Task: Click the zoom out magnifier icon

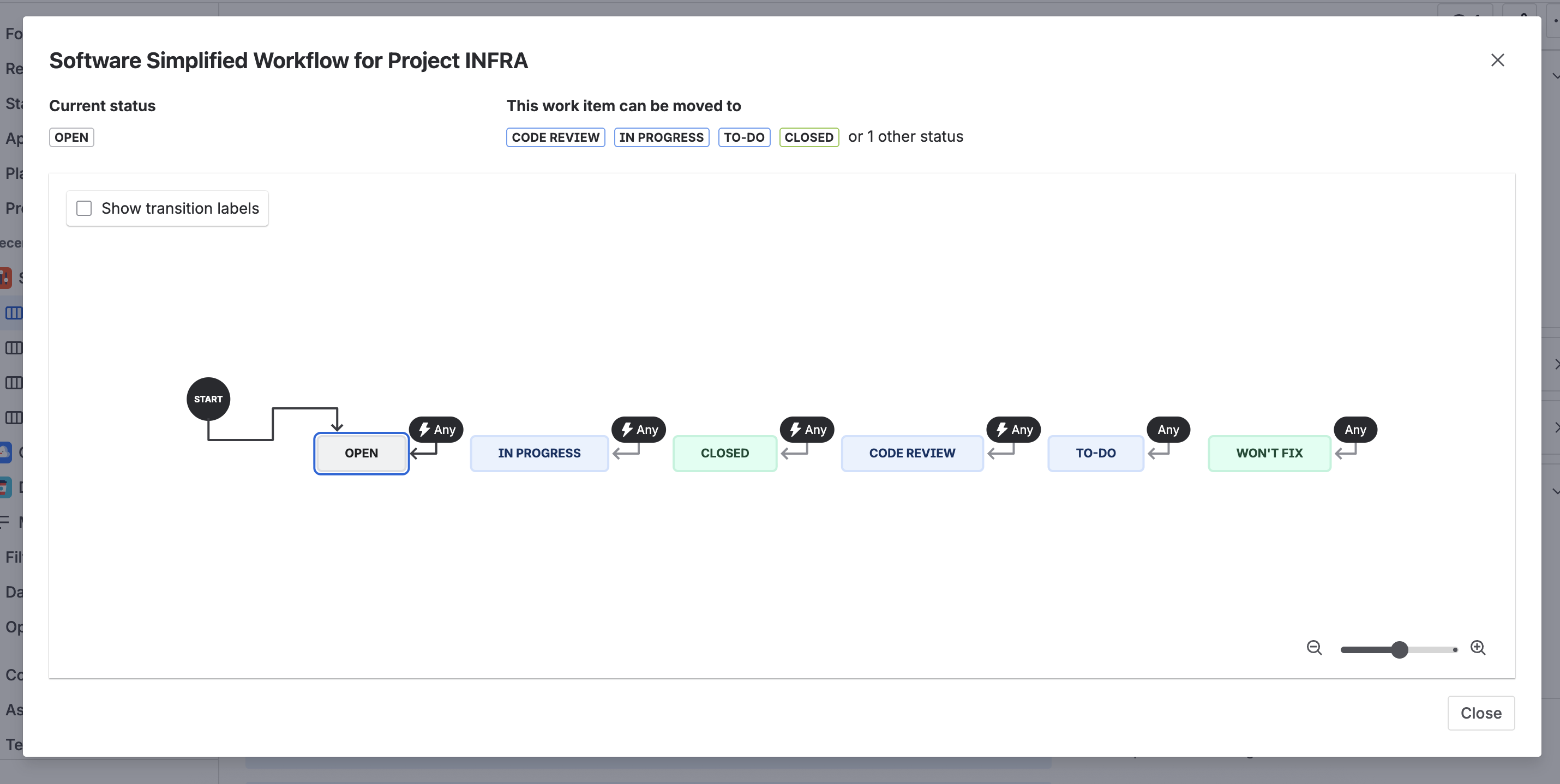Action: click(x=1313, y=648)
